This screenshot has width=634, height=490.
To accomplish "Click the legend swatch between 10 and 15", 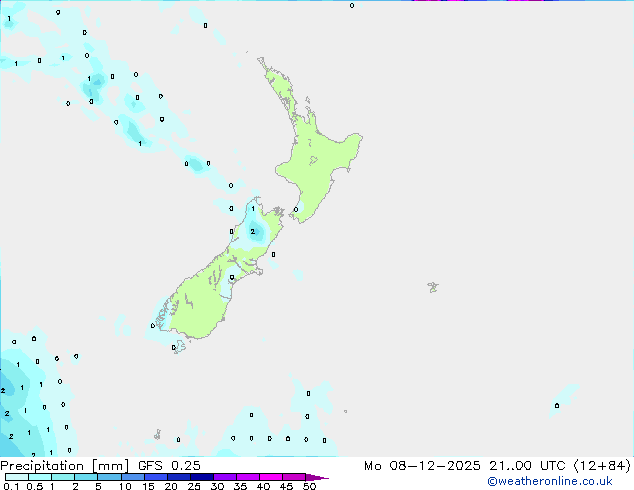I will tap(133, 477).
